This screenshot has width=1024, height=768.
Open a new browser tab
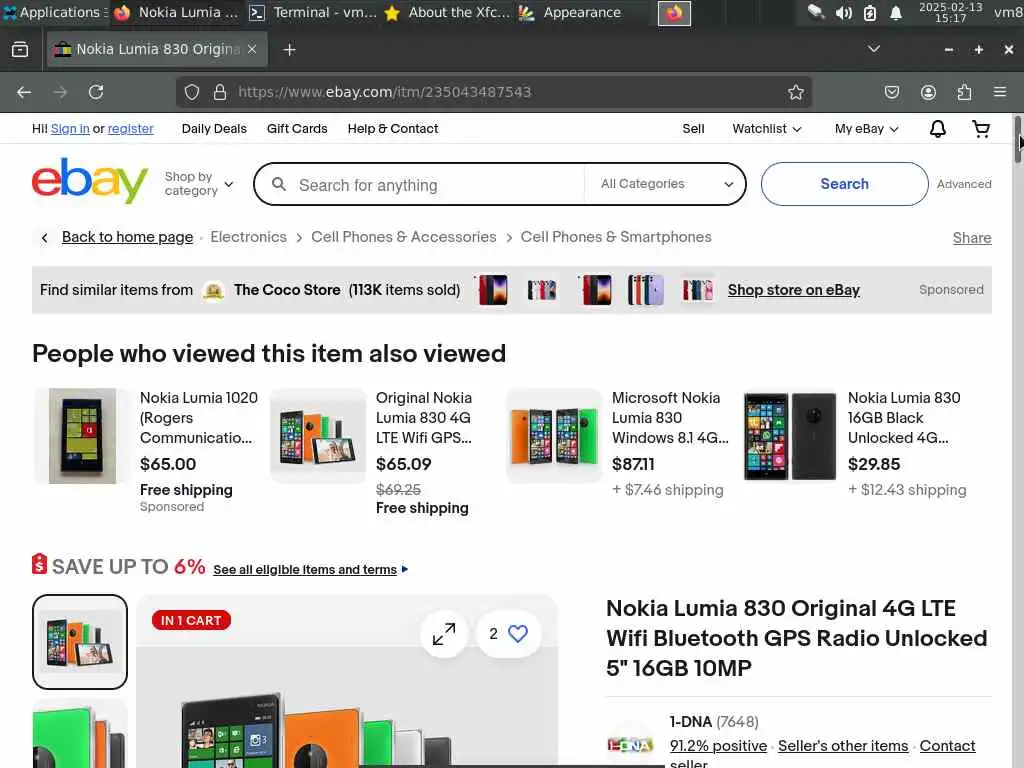tap(289, 50)
